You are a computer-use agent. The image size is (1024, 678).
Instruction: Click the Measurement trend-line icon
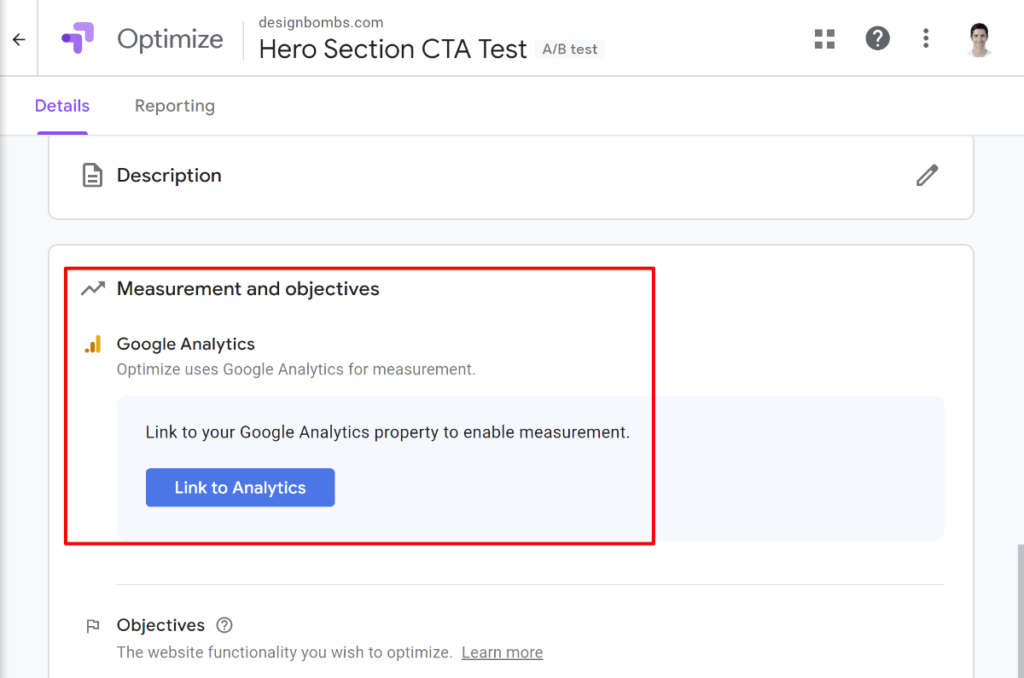(93, 289)
